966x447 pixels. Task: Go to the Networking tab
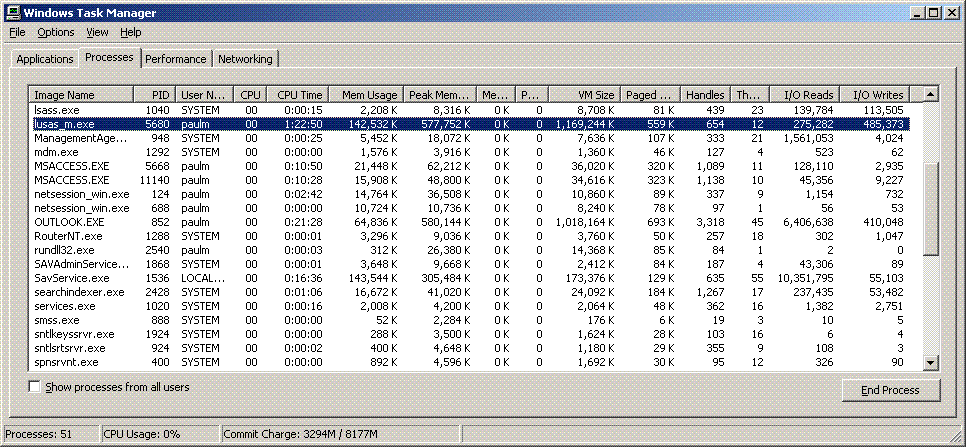click(245, 59)
